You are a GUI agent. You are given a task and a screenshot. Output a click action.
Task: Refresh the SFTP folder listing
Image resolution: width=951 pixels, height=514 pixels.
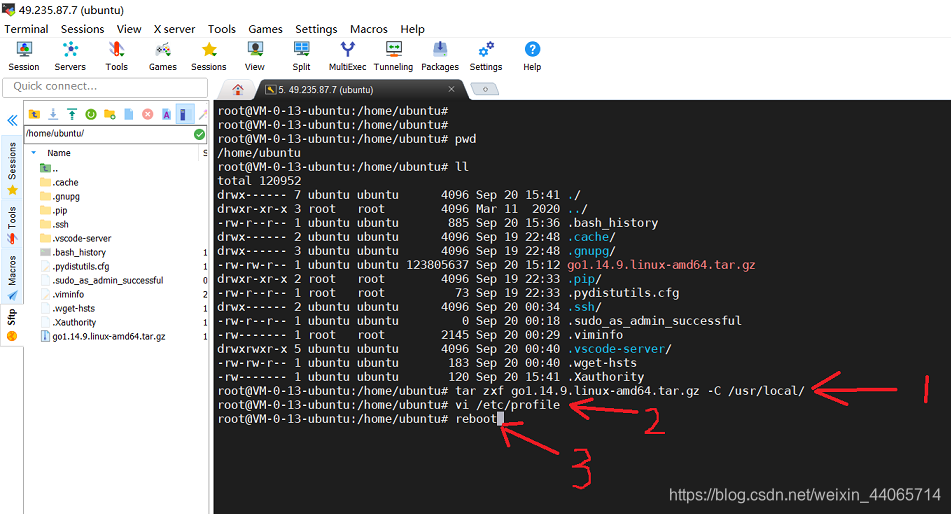coord(91,114)
